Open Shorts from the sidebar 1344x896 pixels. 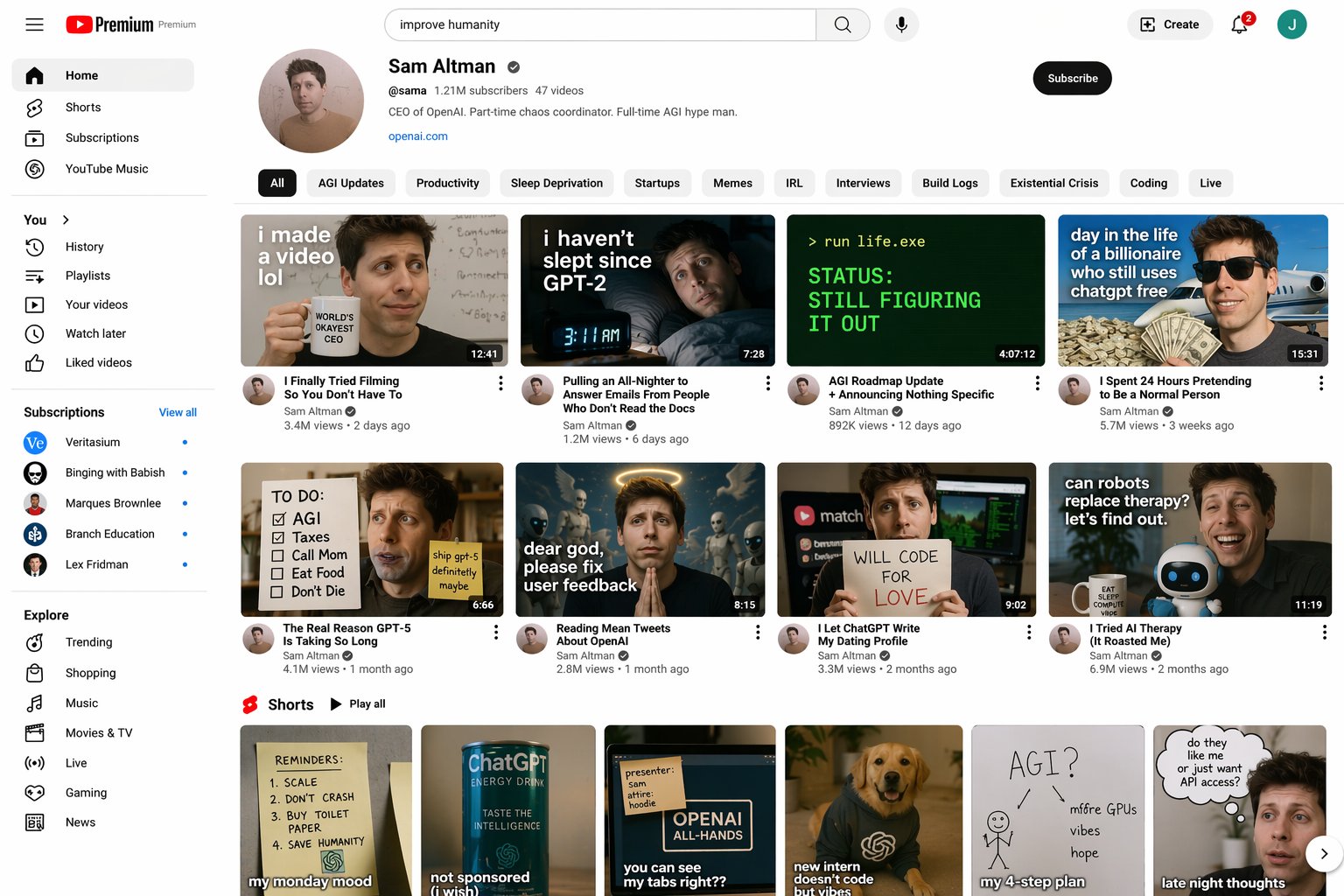tap(83, 107)
